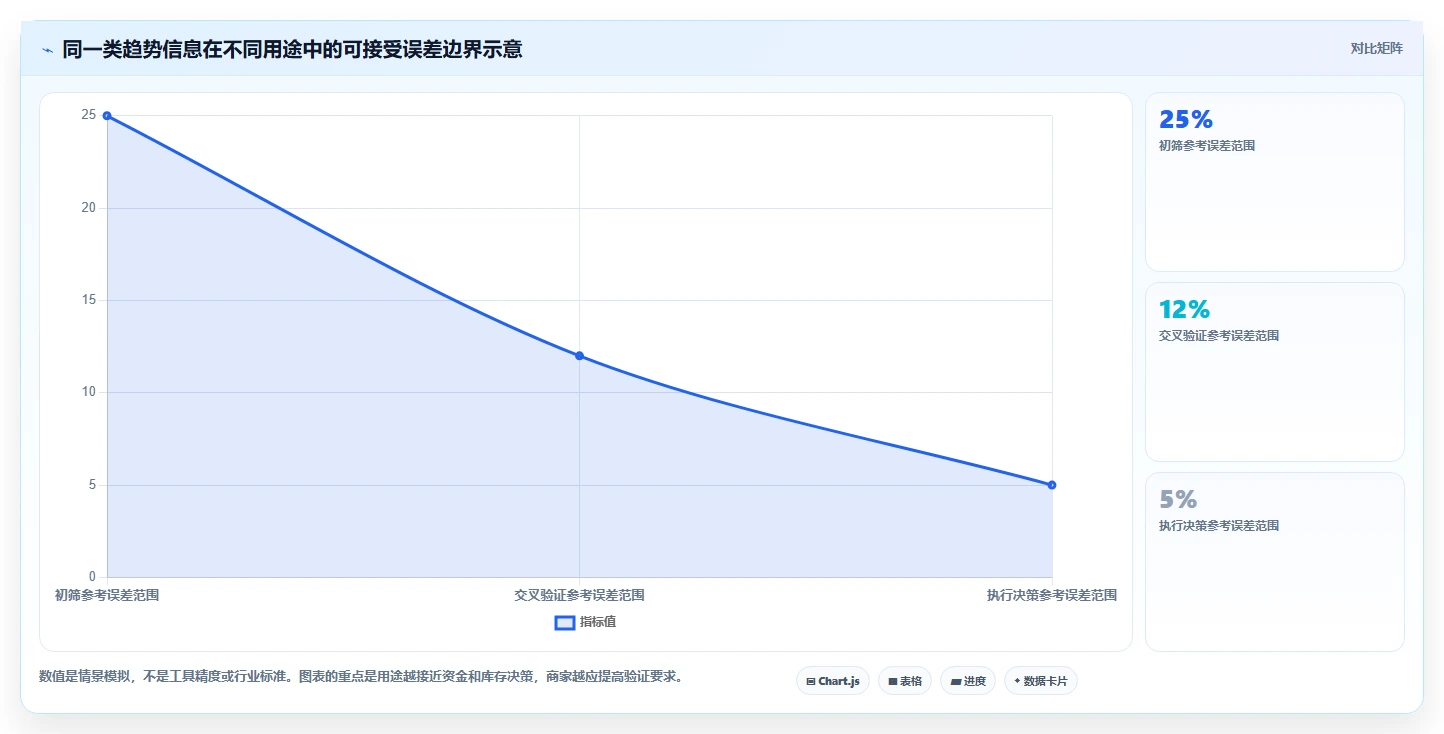Click the data point at value 5
1444x734 pixels.
(x=1052, y=485)
